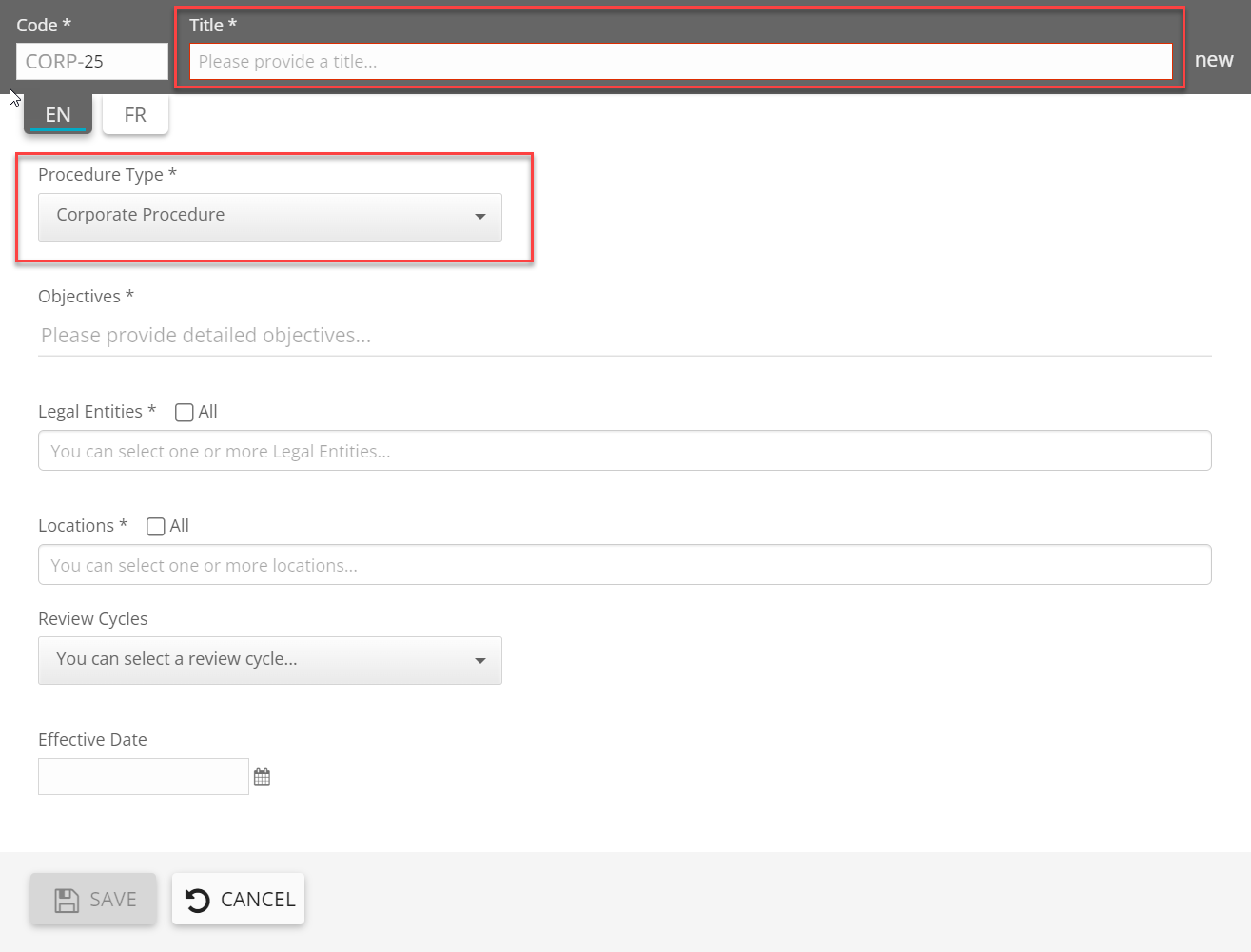Viewport: 1251px width, 952px height.
Task: Click the undo arrow icon on Cancel
Action: coord(198,900)
